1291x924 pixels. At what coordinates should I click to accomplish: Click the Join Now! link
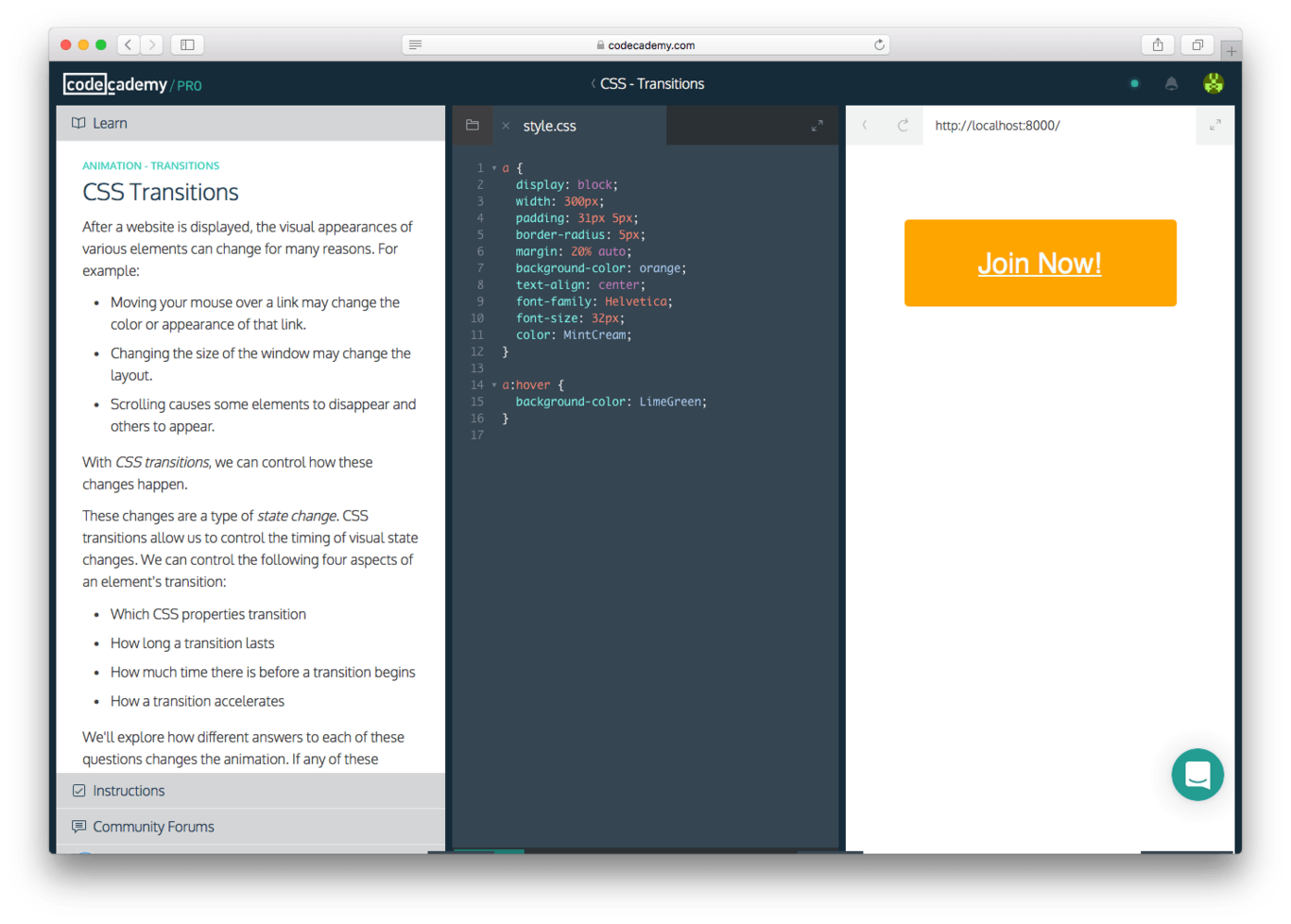pos(1040,264)
